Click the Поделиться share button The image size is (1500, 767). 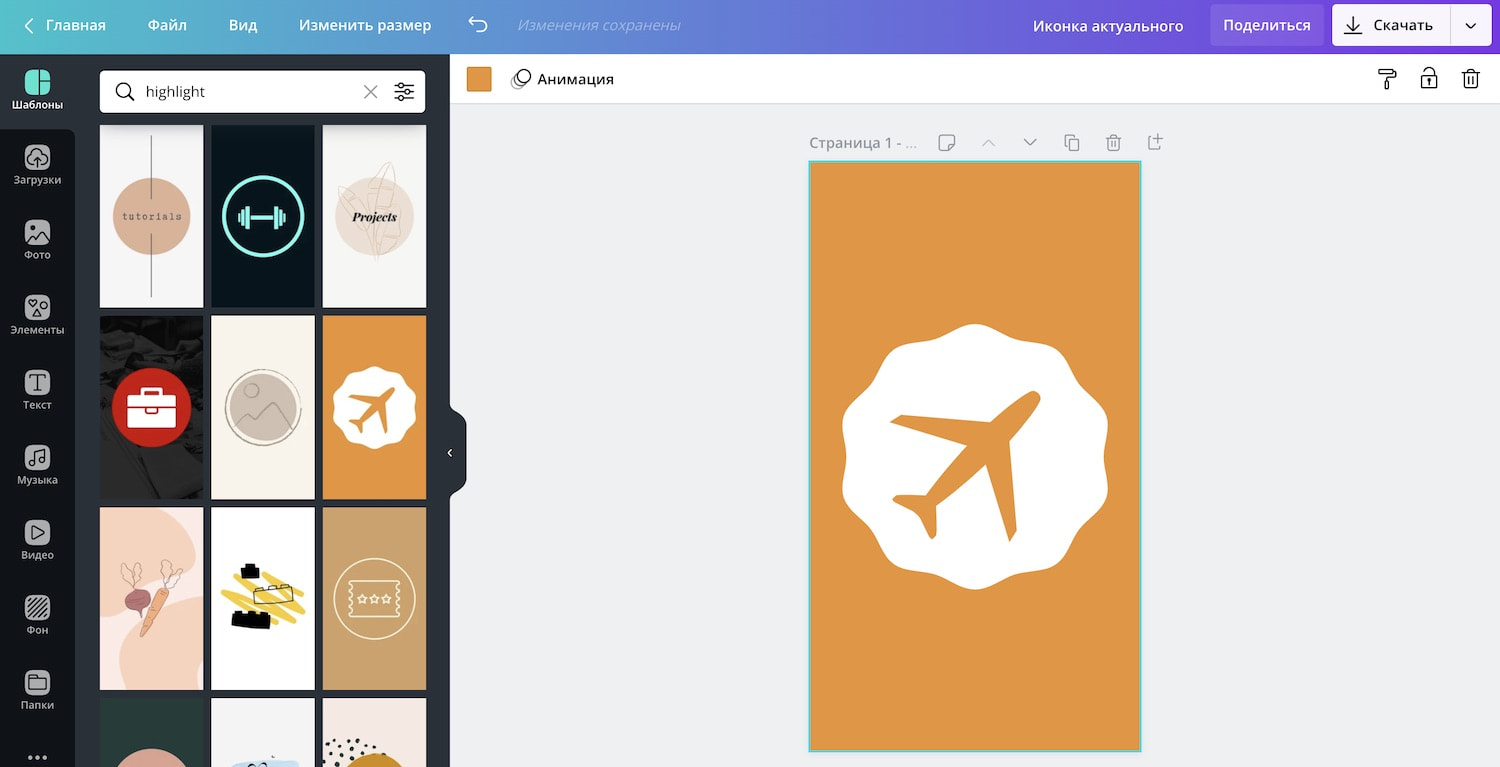[1267, 26]
